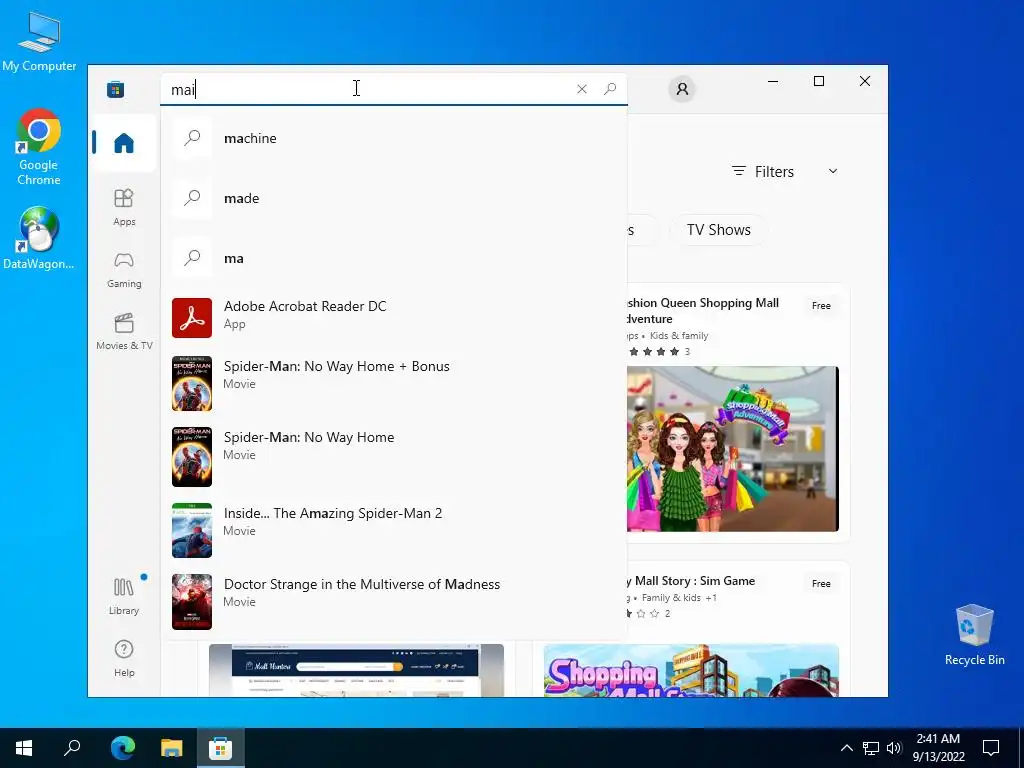Open Library in the sidebar

click(x=124, y=596)
